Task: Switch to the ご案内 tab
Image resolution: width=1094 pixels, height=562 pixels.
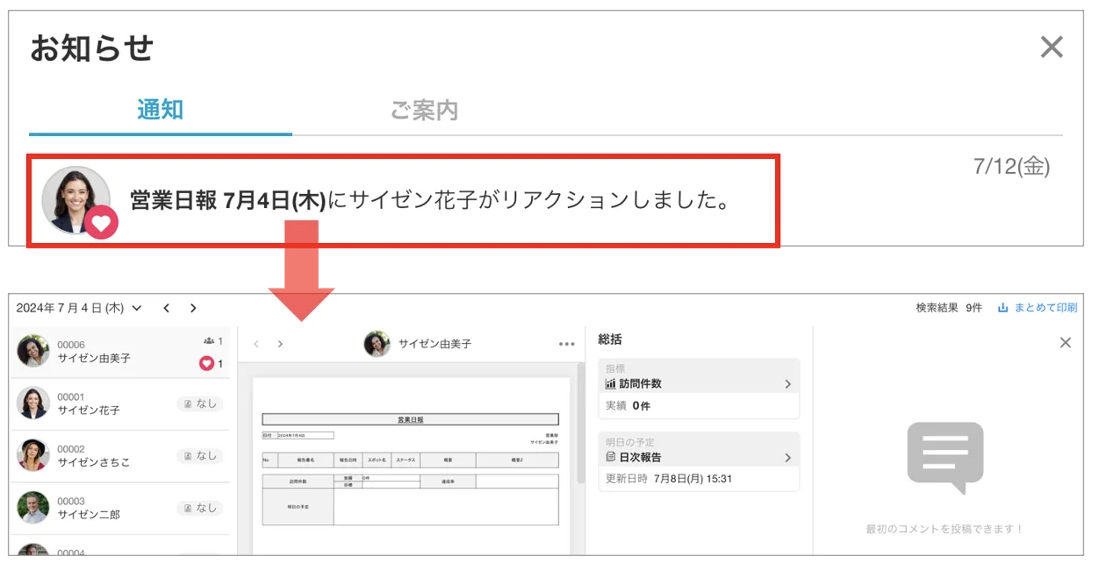Action: pyautogui.click(x=424, y=110)
